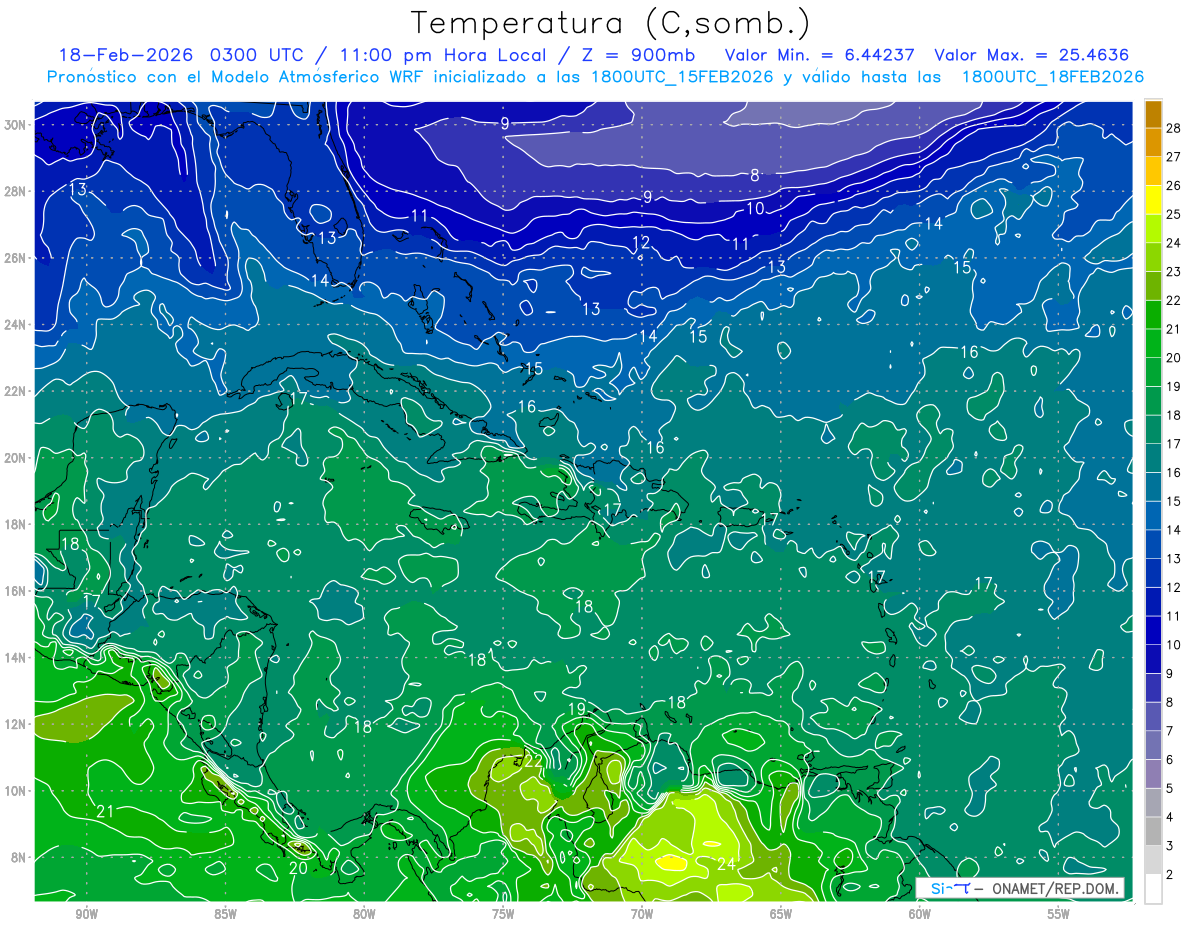
Task: Click the '0300 UTC' time label
Action: click(x=257, y=55)
